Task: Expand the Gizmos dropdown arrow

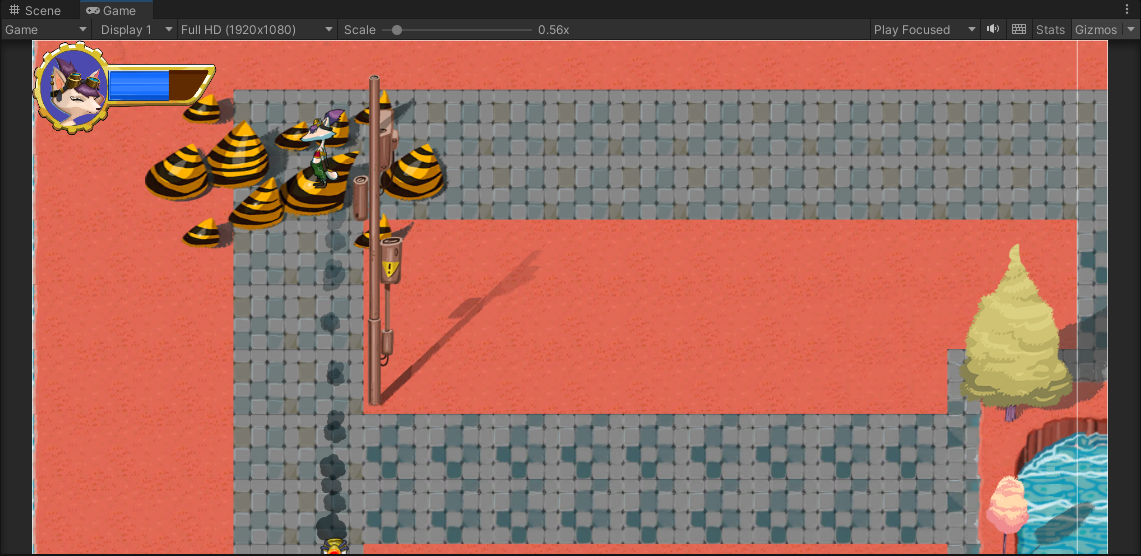Action: coord(1130,30)
